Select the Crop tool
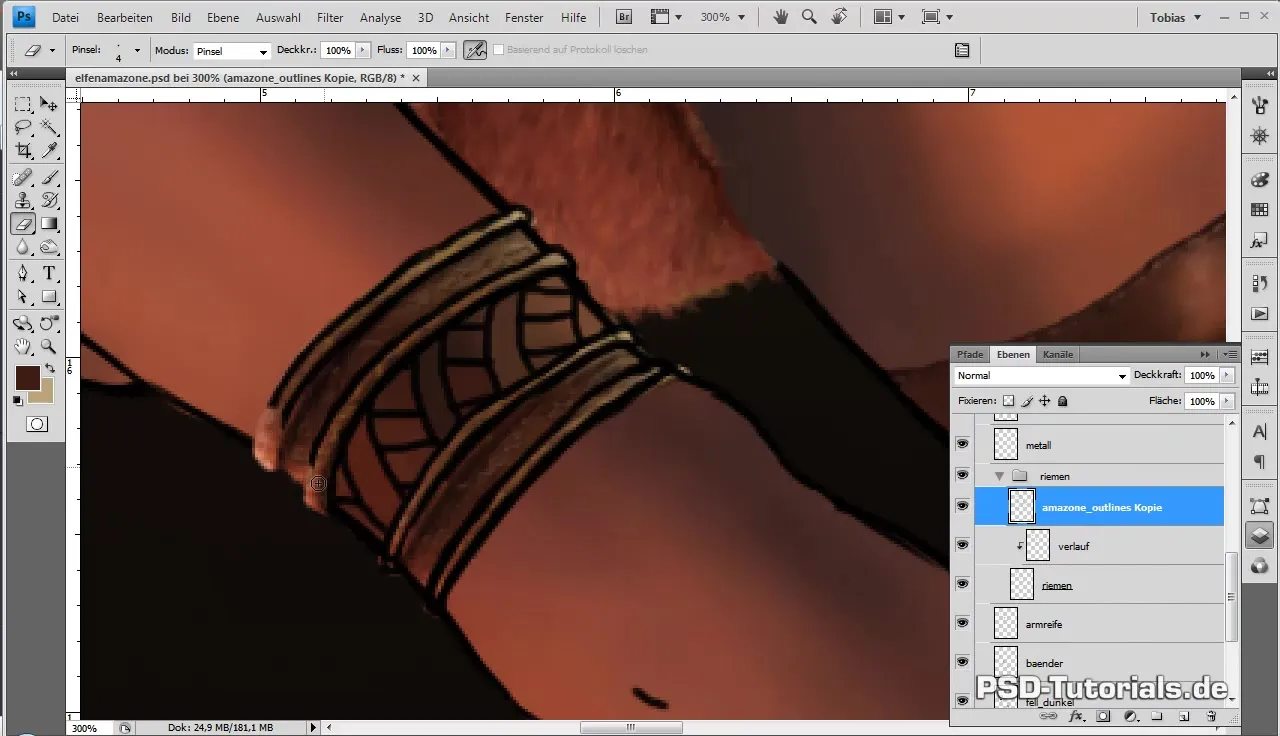Viewport: 1280px width, 736px height. point(23,150)
